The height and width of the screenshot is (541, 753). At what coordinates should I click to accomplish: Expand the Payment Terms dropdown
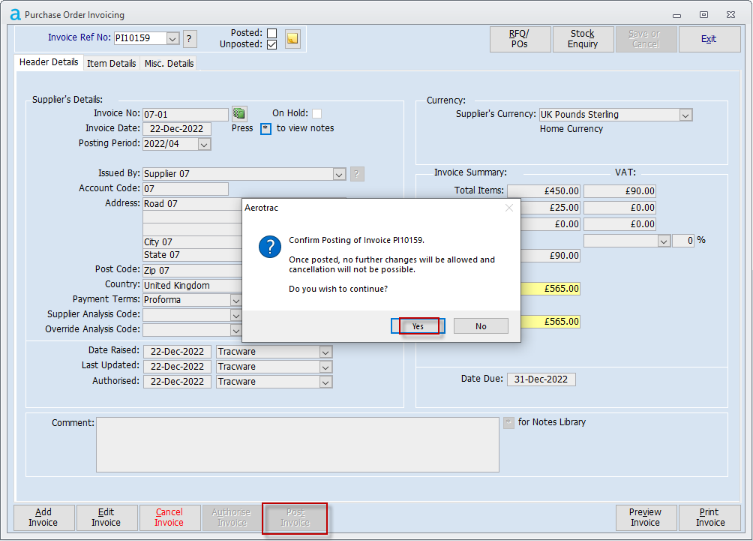[235, 301]
